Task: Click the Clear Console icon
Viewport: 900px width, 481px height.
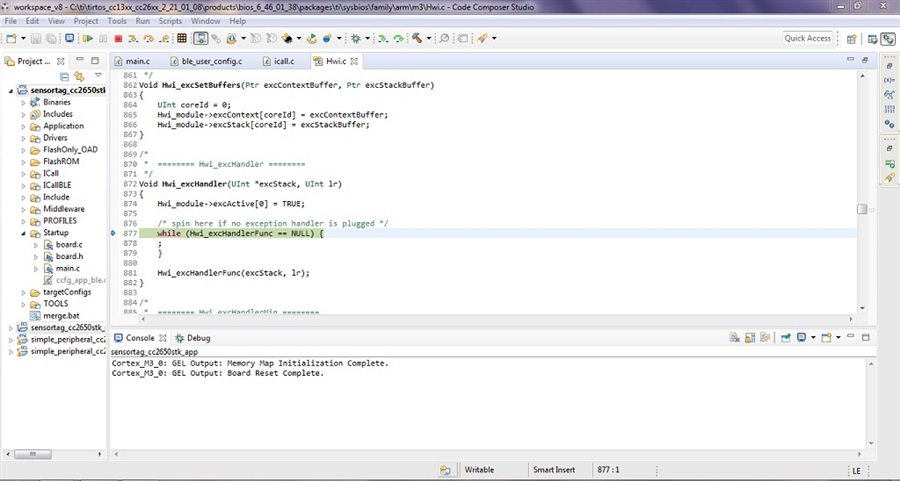Action: point(735,338)
